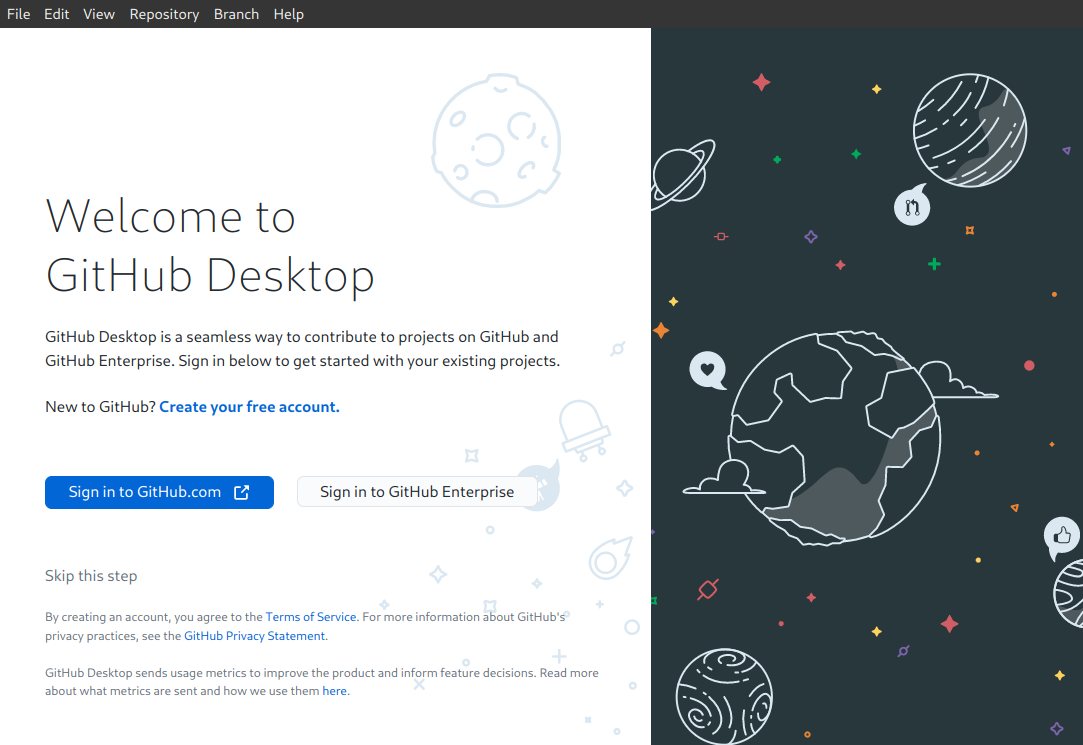Open the Terms of Service link

(311, 617)
